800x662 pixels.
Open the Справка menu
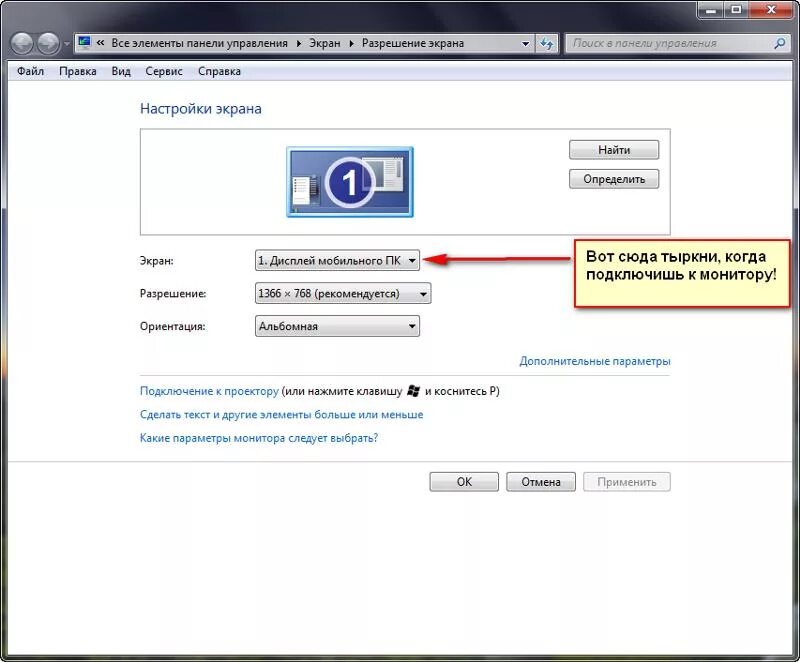point(219,71)
